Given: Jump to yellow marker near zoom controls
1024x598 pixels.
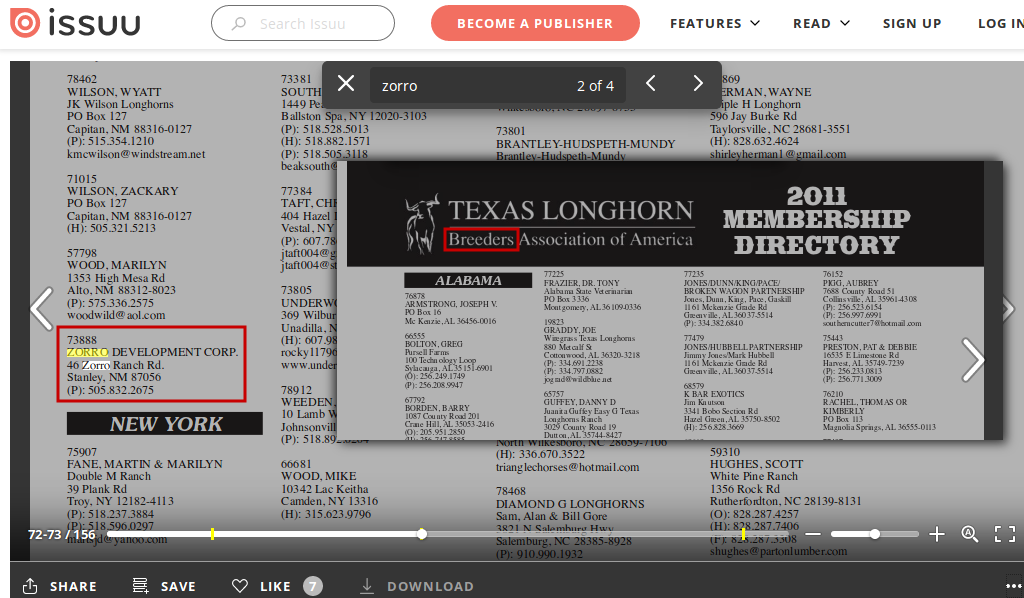Looking at the screenshot, I should 743,534.
